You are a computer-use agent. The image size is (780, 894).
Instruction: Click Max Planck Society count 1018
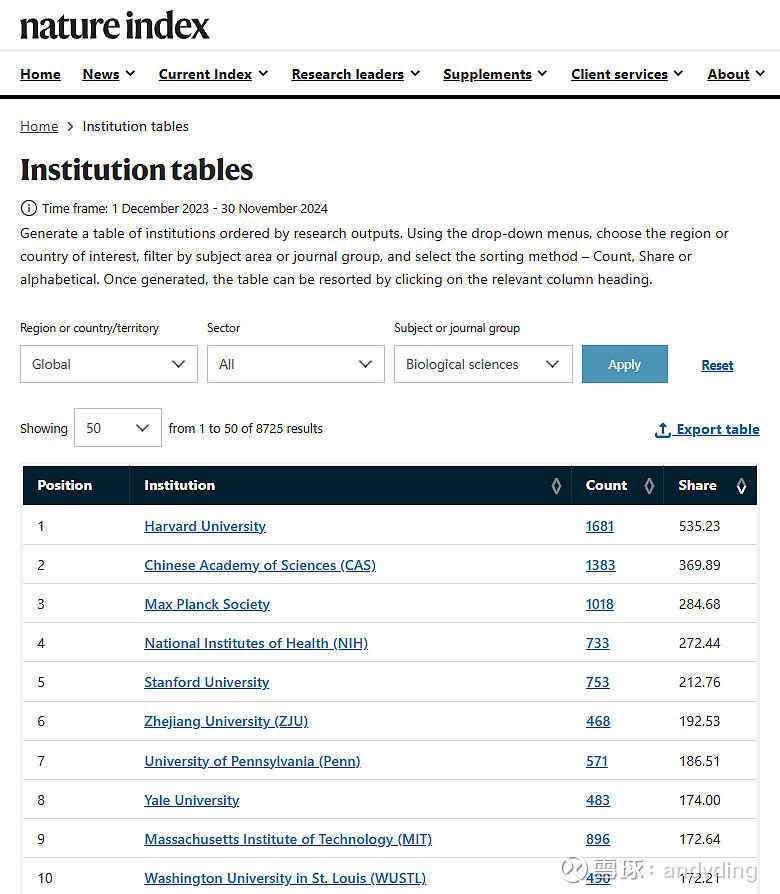(599, 604)
